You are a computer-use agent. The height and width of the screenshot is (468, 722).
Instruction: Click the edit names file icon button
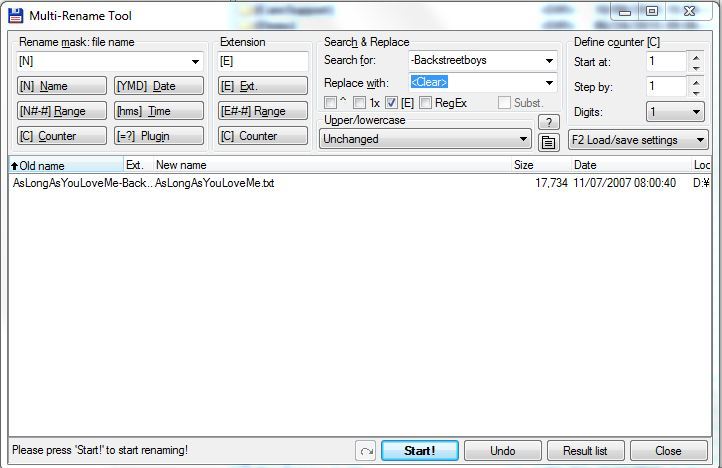point(548,141)
